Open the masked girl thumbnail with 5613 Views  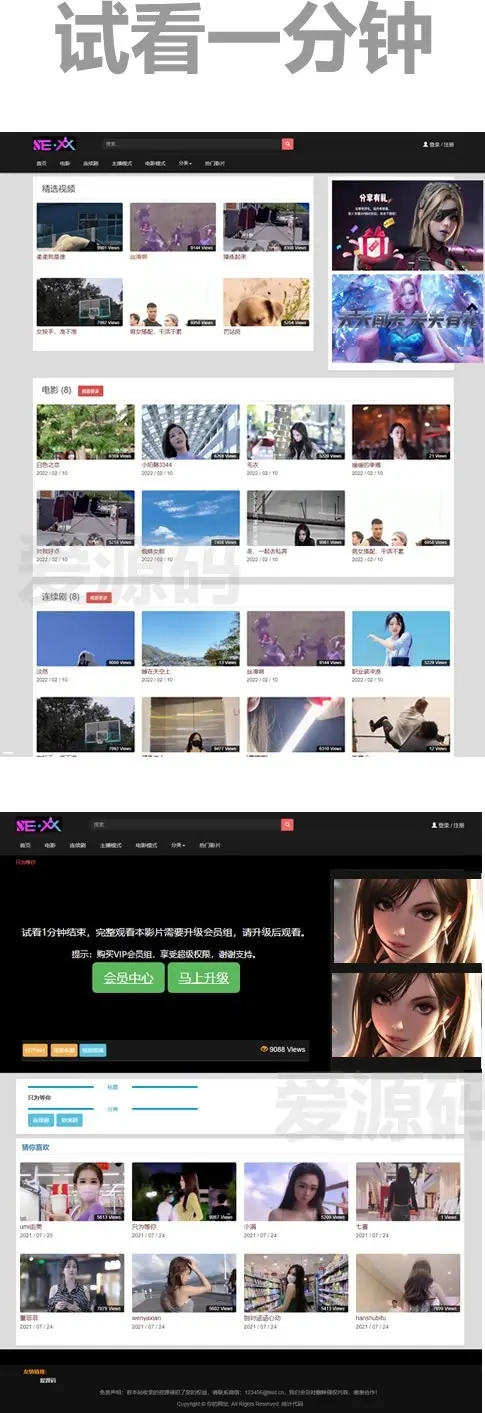[x=72, y=1192]
